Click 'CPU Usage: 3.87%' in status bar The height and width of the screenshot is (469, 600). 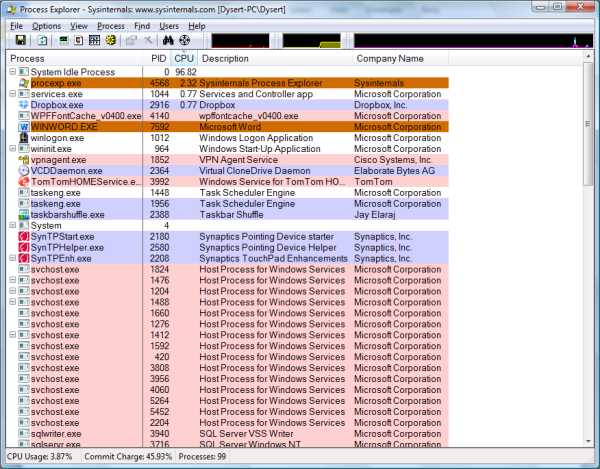(39, 457)
